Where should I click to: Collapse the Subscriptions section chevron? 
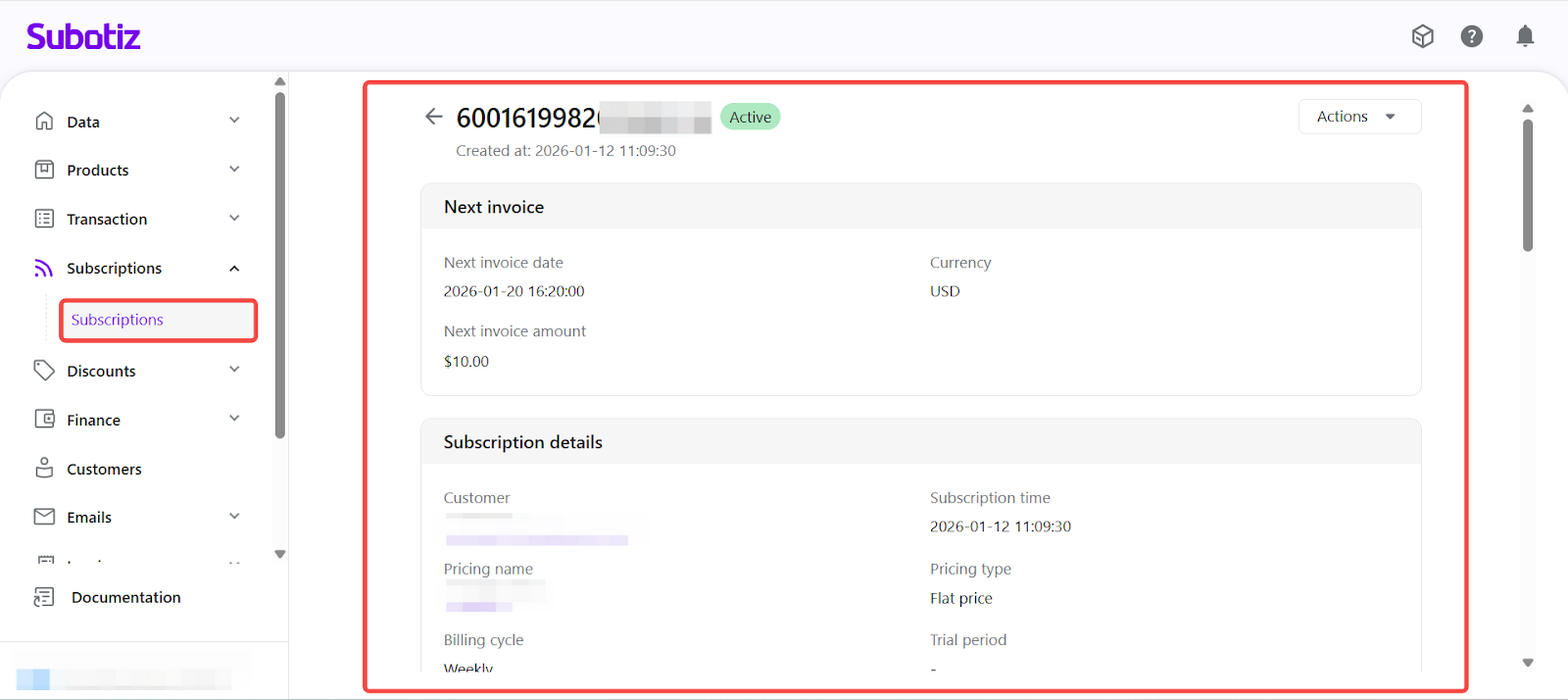(234, 269)
